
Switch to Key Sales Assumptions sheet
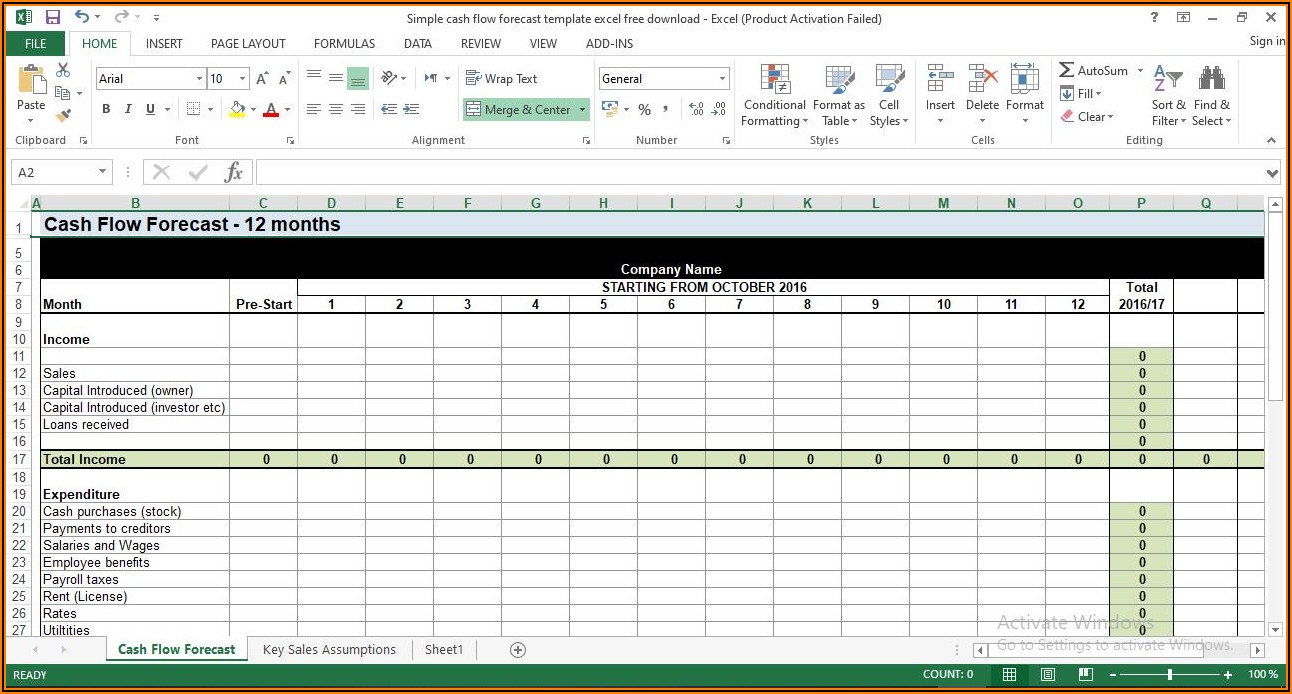[329, 650]
